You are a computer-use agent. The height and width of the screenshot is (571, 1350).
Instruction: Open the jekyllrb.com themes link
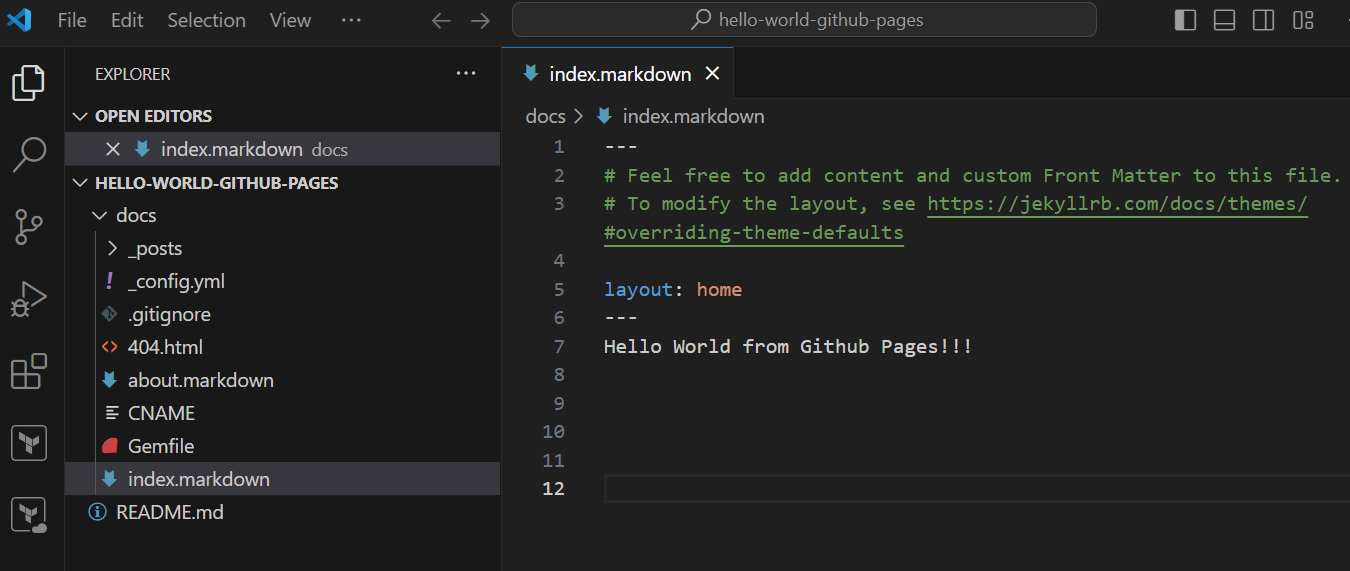(1117, 204)
